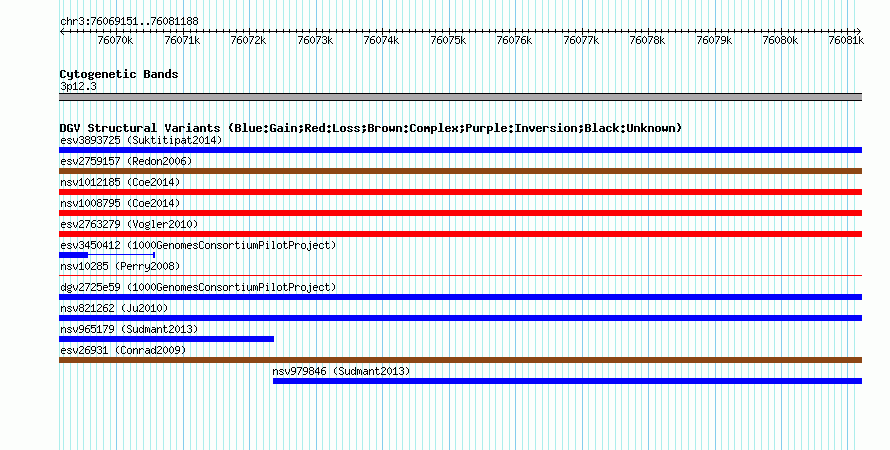Viewport: 890px width, 450px height.
Task: Select the red nsv1008795 loss bar
Action: click(460, 213)
